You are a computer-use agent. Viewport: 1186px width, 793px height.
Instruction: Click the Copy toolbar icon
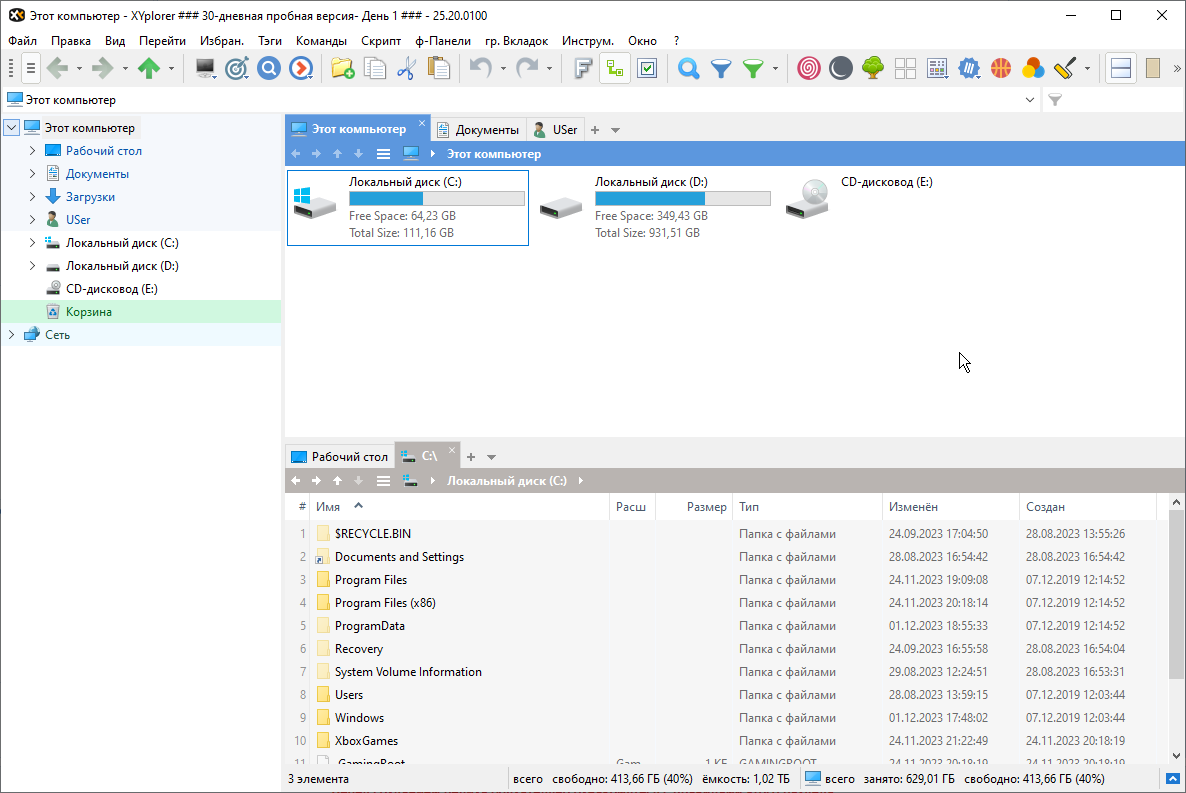pos(375,68)
